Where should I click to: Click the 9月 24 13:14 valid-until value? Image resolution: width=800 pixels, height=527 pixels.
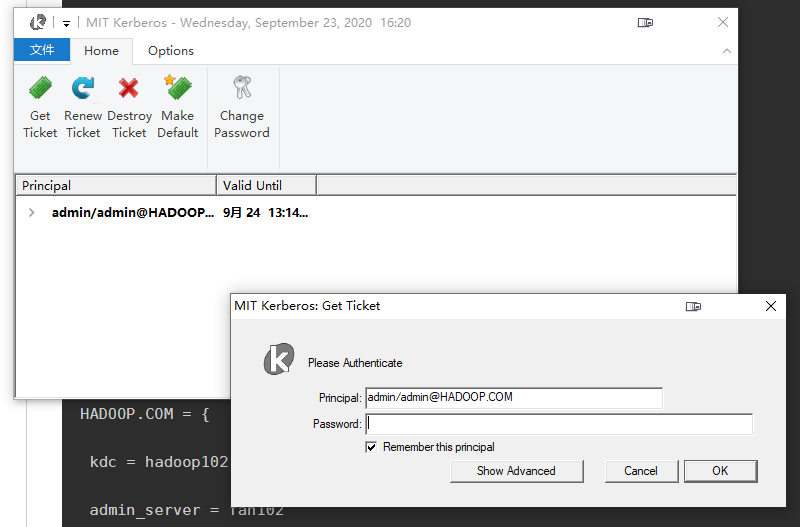[x=265, y=213]
